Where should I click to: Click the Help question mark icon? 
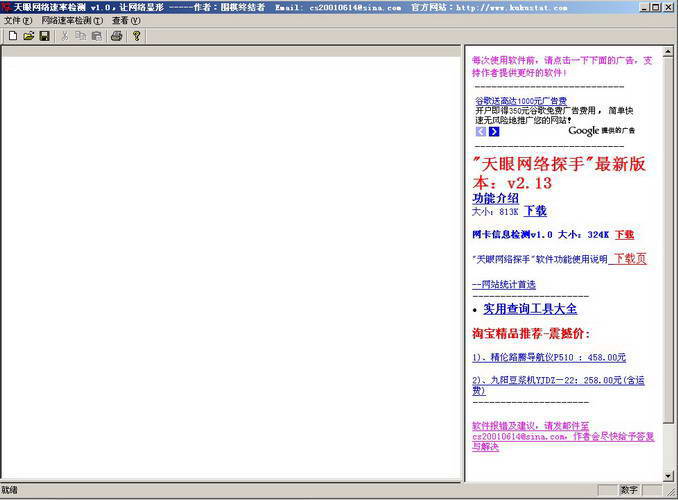tap(137, 36)
